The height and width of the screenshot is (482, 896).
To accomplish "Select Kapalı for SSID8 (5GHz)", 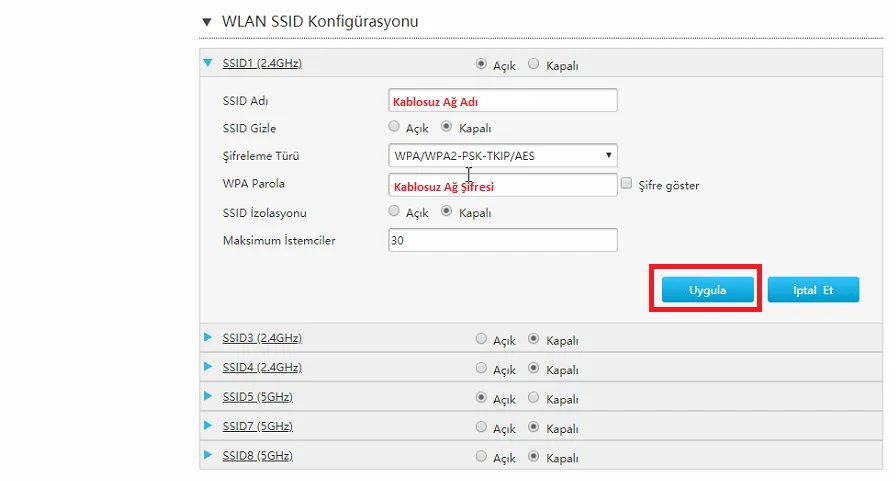I will [533, 456].
